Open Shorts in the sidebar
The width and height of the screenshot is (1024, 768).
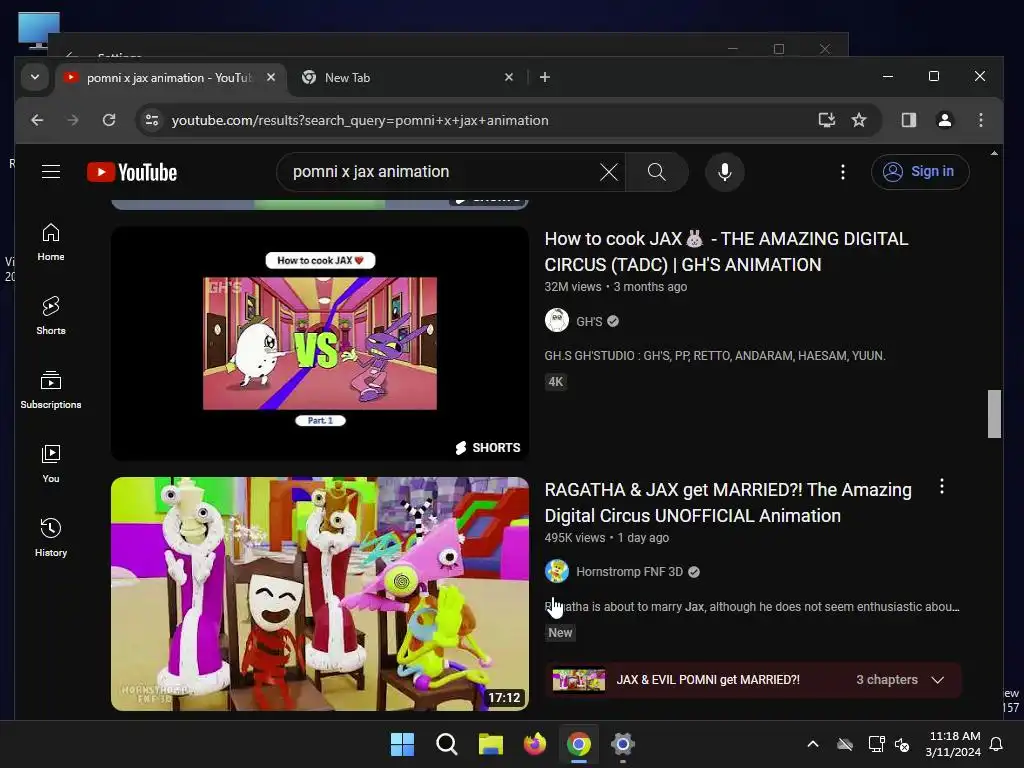[51, 316]
